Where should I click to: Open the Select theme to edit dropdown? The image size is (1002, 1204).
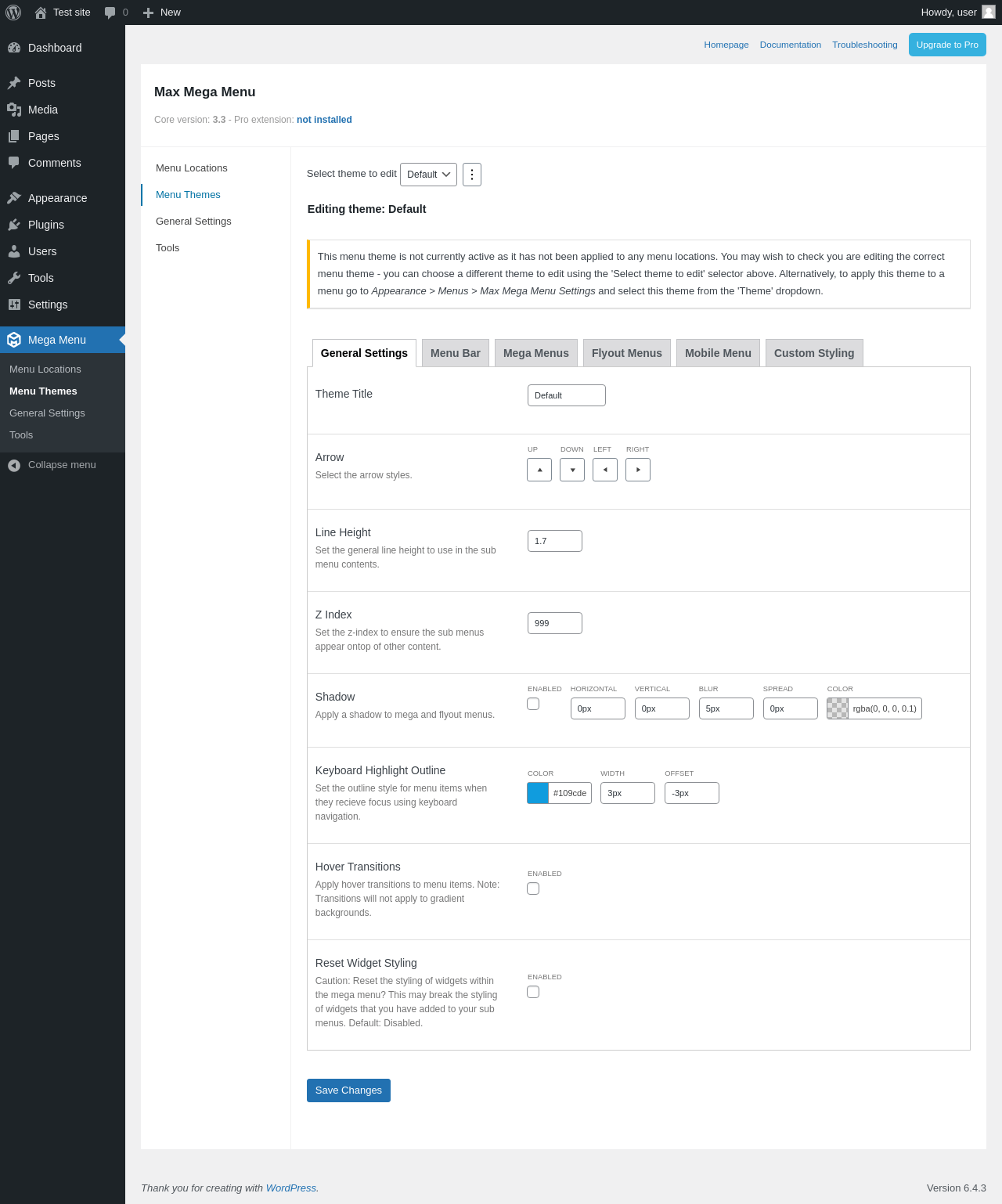tap(428, 175)
